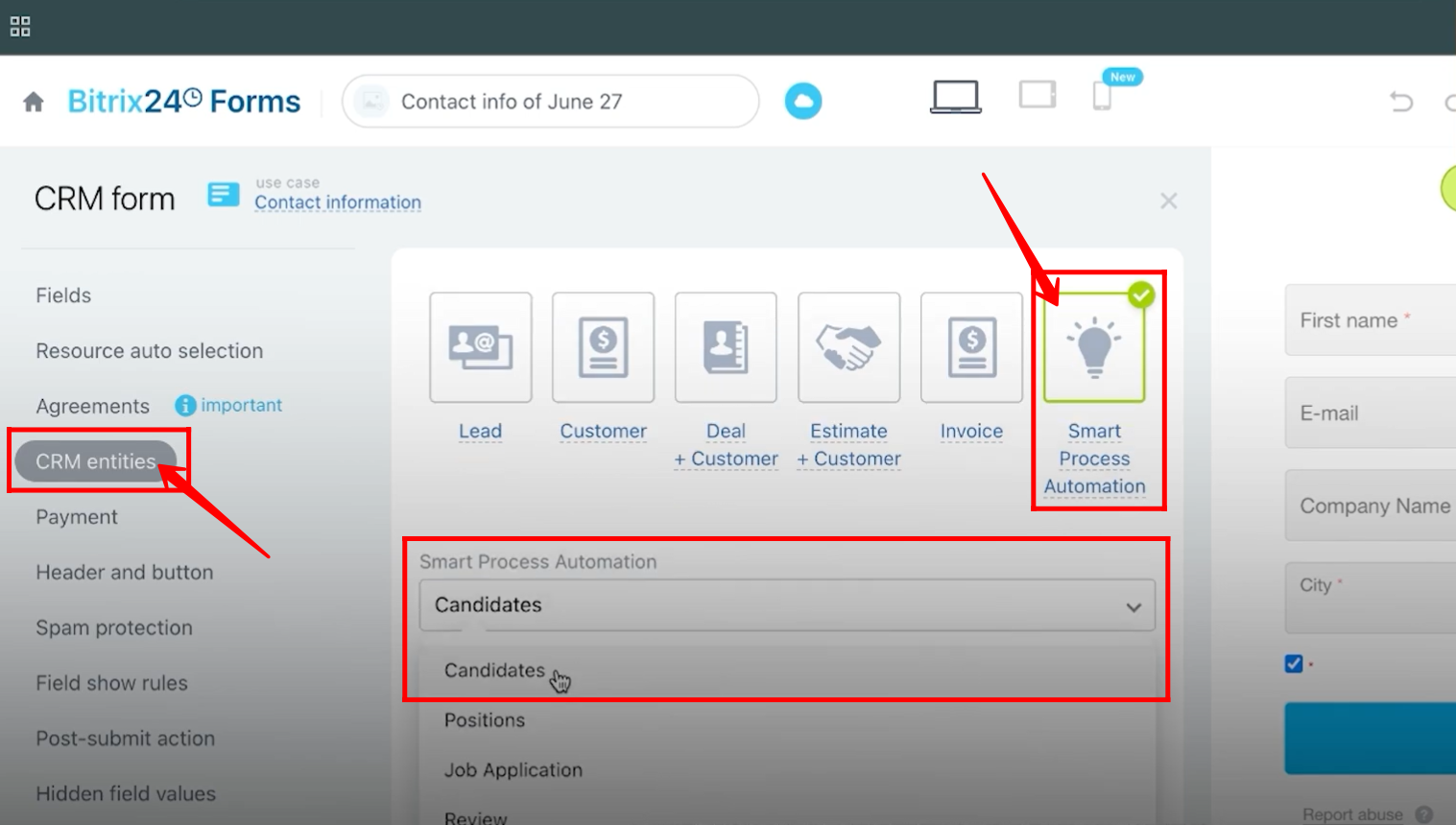Open the Fields section

[x=63, y=295]
